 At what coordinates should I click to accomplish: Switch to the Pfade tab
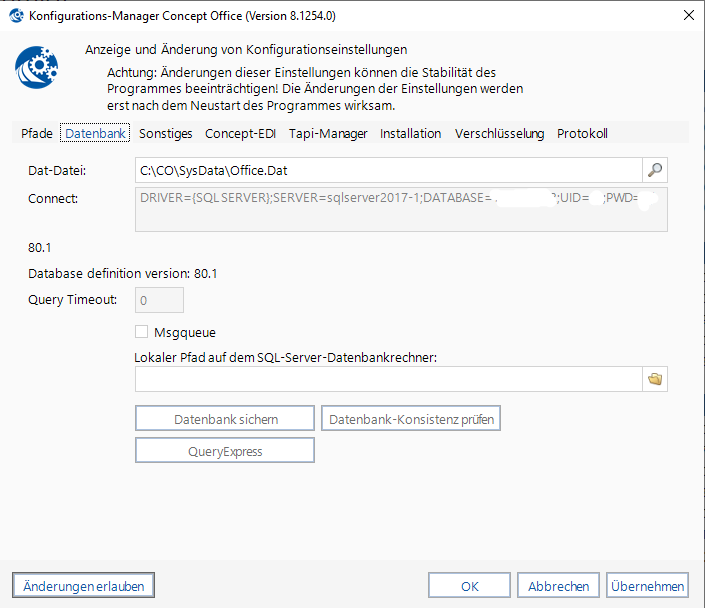pyautogui.click(x=37, y=133)
